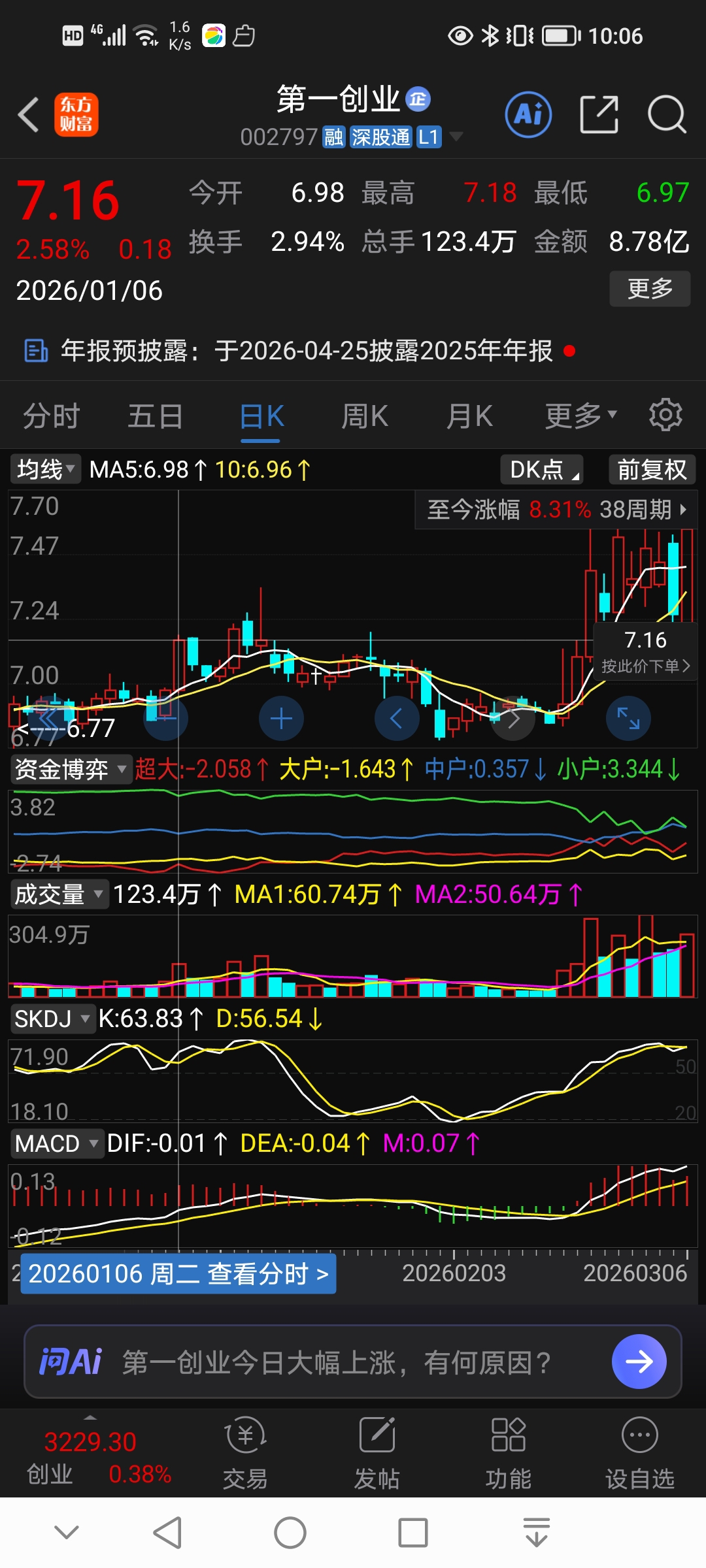Tap the zoom-in plus circle on chart
The image size is (706, 1568).
281,719
